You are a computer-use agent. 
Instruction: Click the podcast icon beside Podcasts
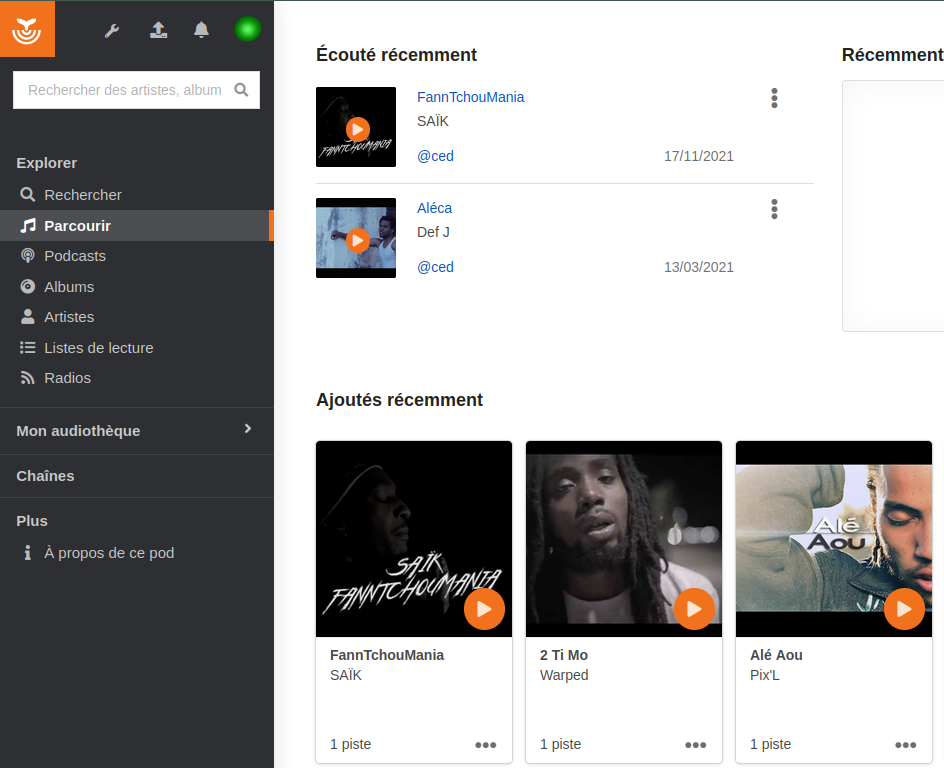click(x=28, y=256)
